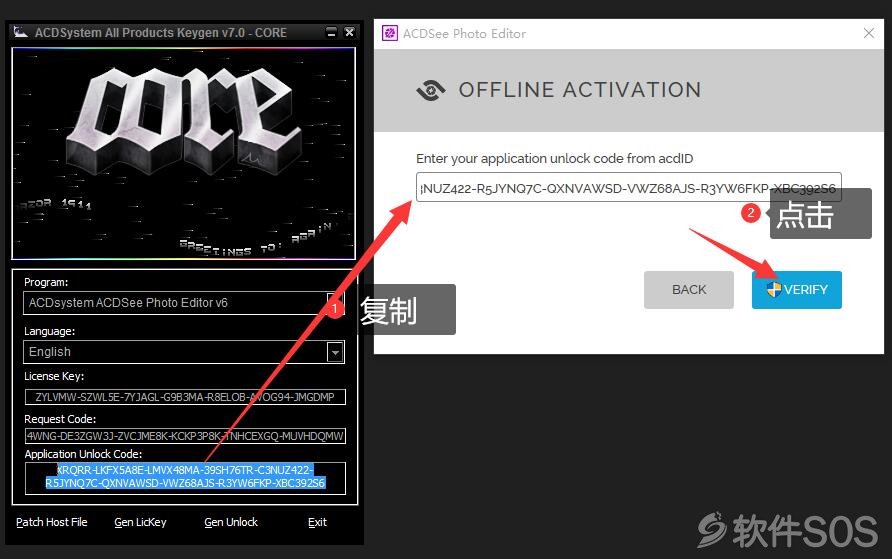Screen dimensions: 892x559
Task: Minimize the keygen window
Action: point(331,32)
